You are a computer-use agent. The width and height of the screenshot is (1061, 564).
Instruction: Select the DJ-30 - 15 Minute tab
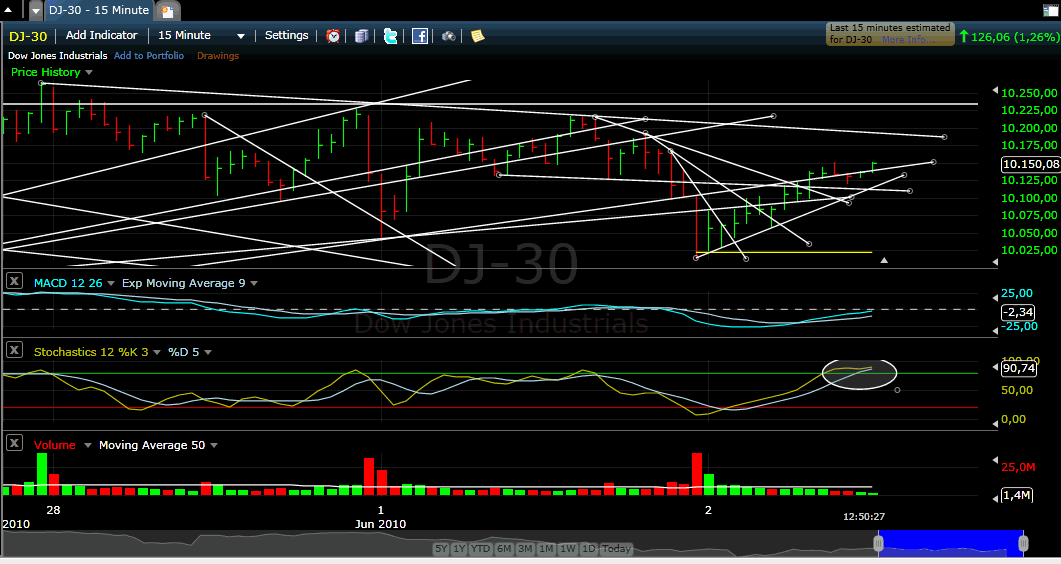click(99, 10)
